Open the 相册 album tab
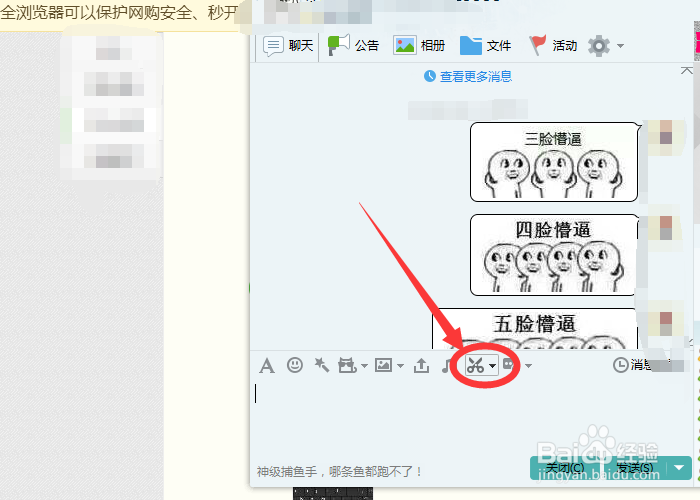Viewport: 700px width, 500px height. click(x=419, y=46)
